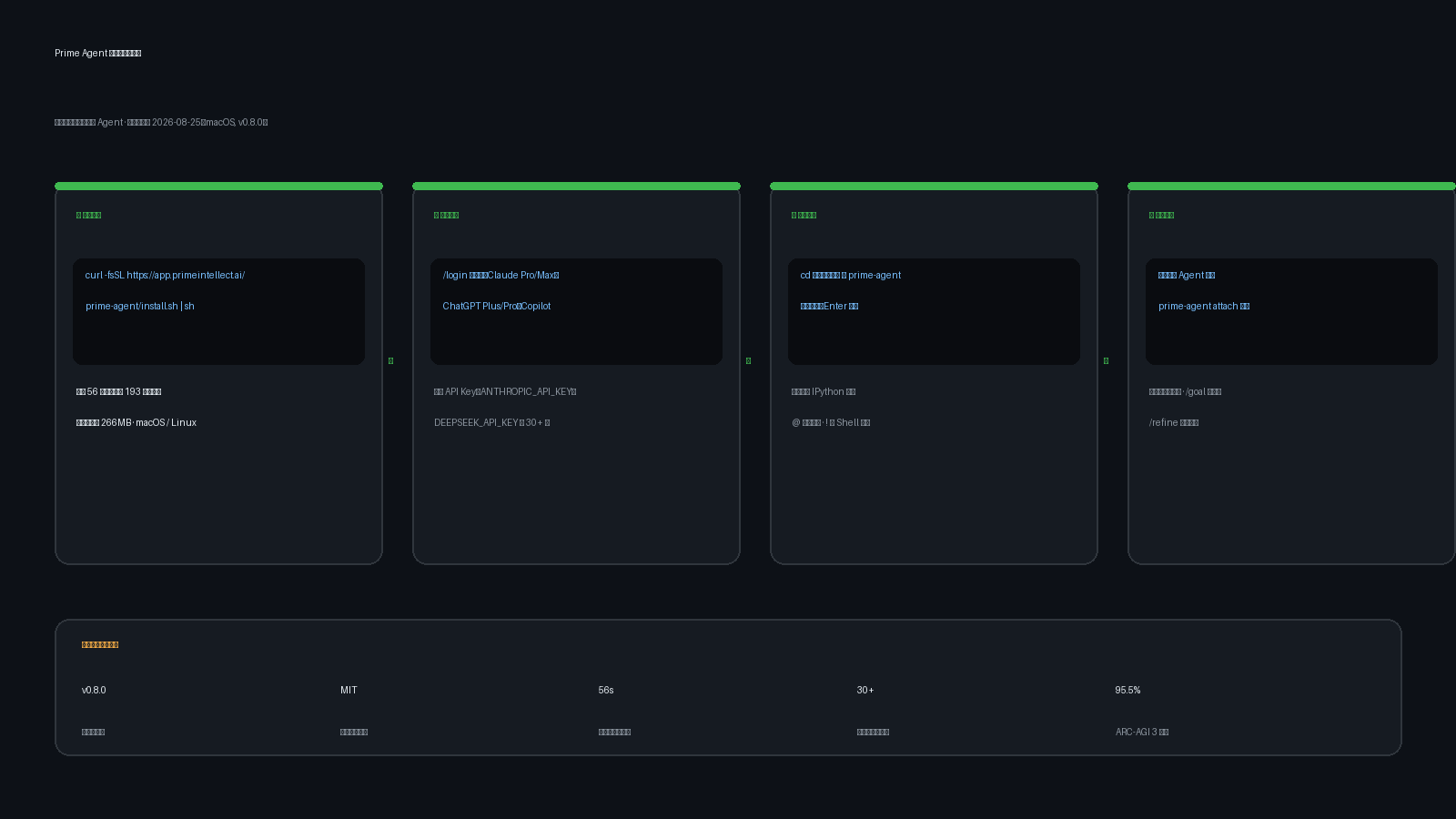Click the line with 56 and 193
Screen dimensions: 1456x819
coord(118,391)
